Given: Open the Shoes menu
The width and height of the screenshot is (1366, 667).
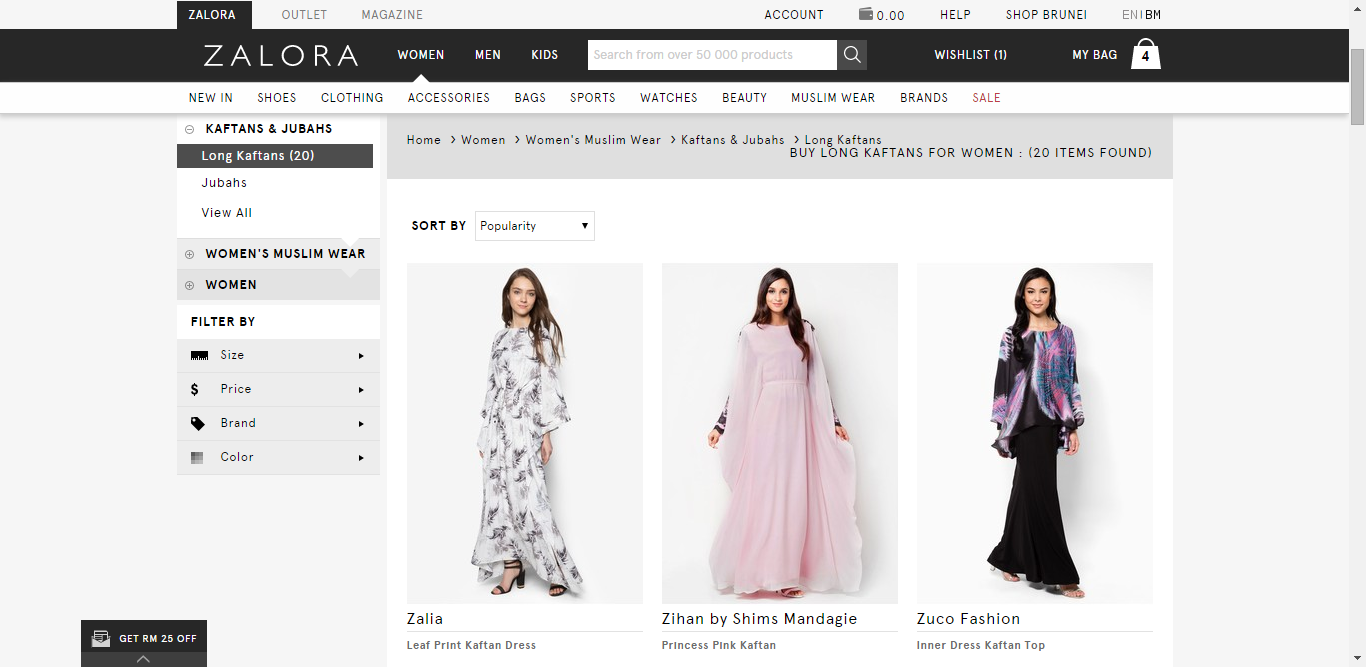Looking at the screenshot, I should 277,98.
